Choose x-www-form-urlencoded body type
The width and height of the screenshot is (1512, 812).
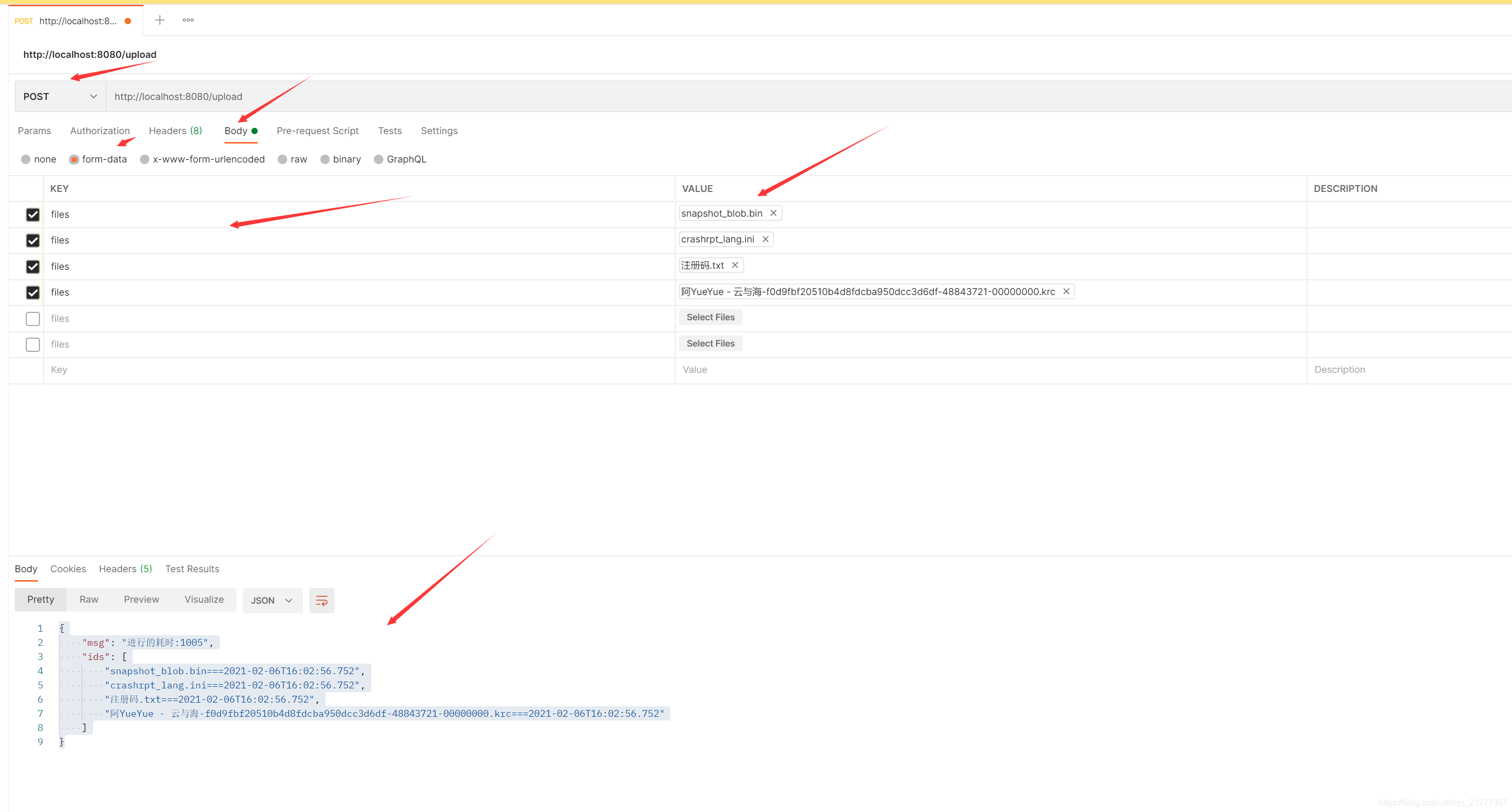pyautogui.click(x=145, y=159)
